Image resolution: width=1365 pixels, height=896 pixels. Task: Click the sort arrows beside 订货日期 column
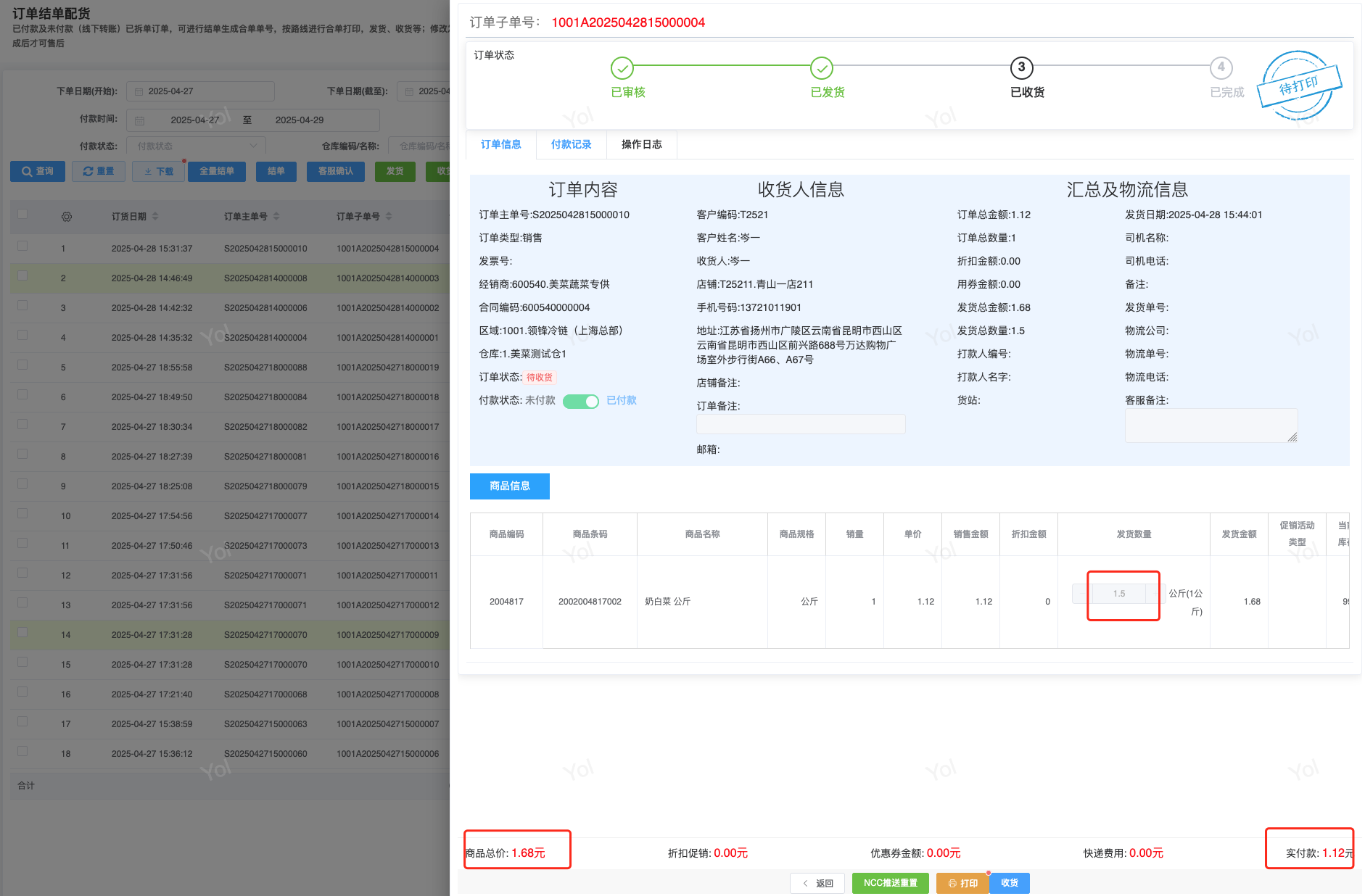(x=155, y=217)
